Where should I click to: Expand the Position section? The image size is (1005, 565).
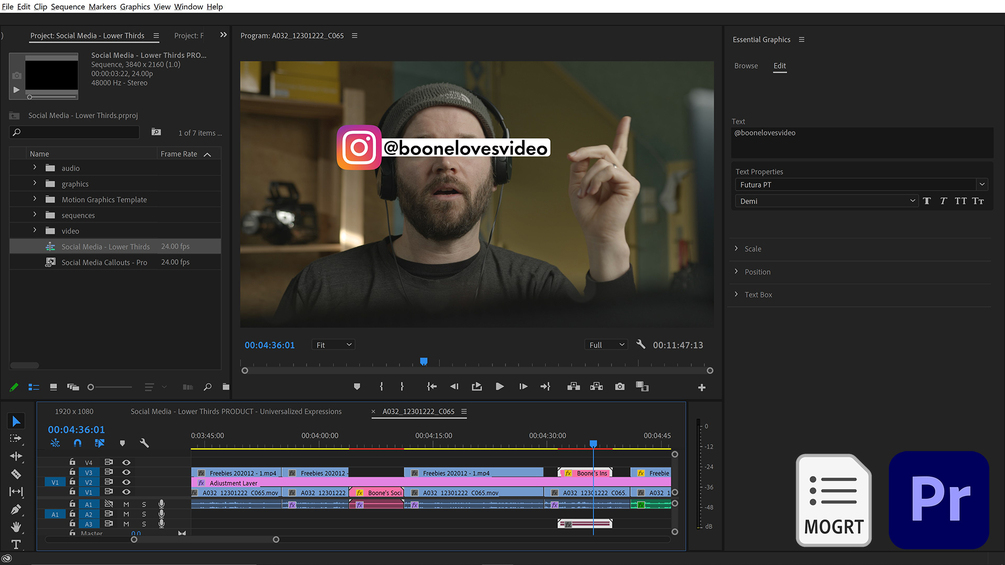pos(736,272)
